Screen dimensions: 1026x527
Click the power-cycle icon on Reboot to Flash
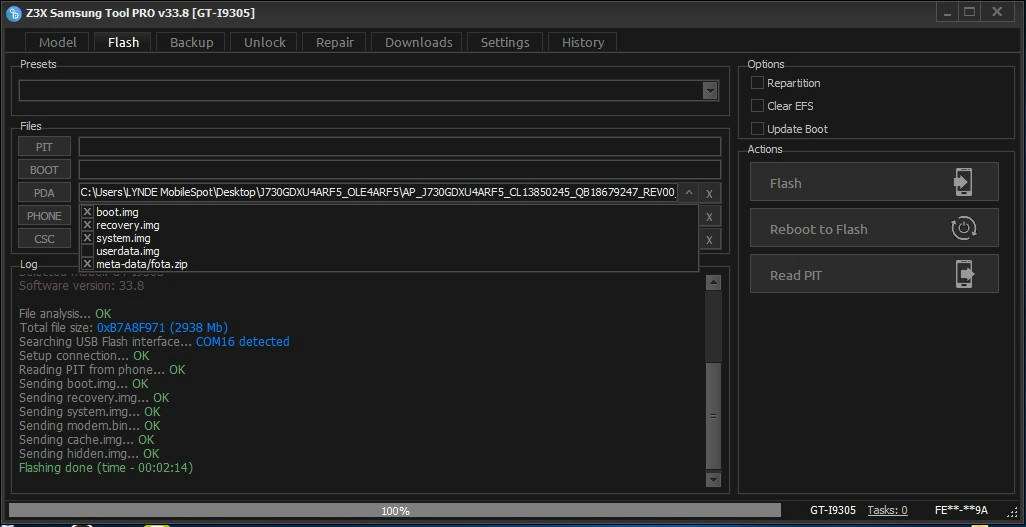pyautogui.click(x=963, y=228)
